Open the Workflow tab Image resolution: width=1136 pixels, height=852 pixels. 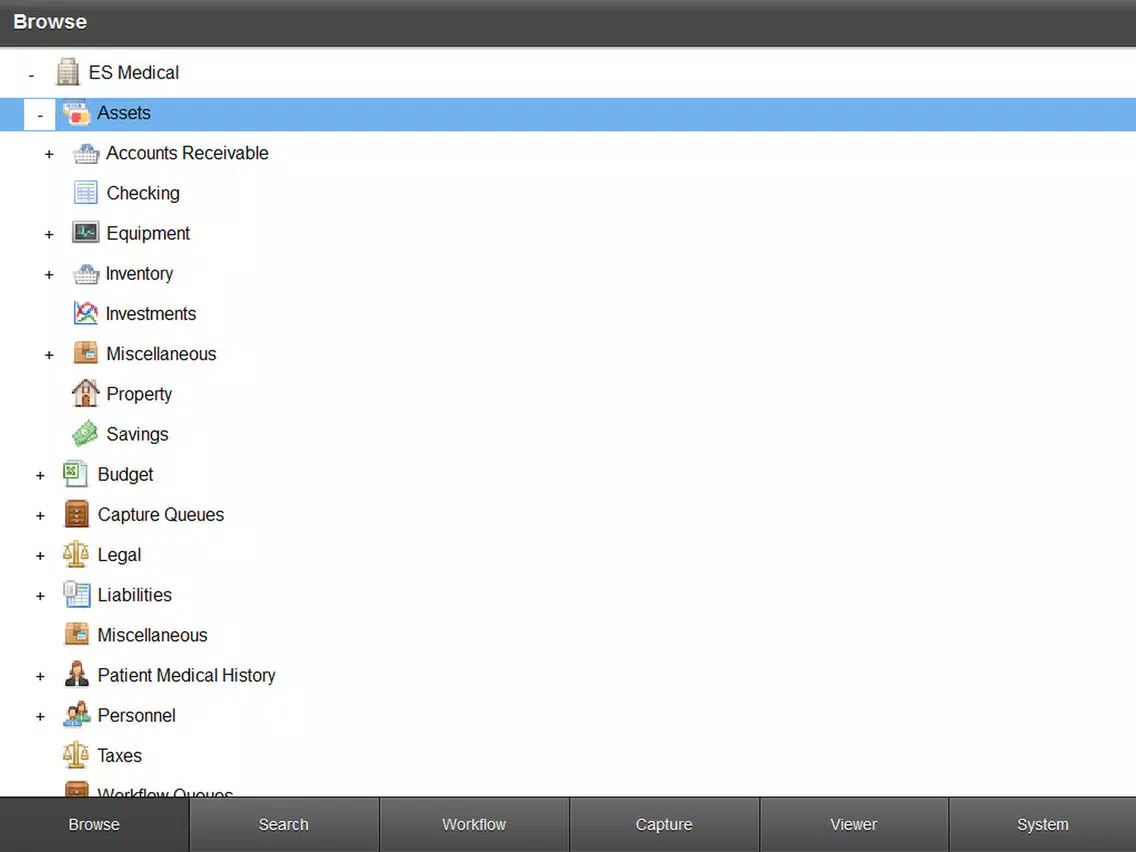(474, 824)
